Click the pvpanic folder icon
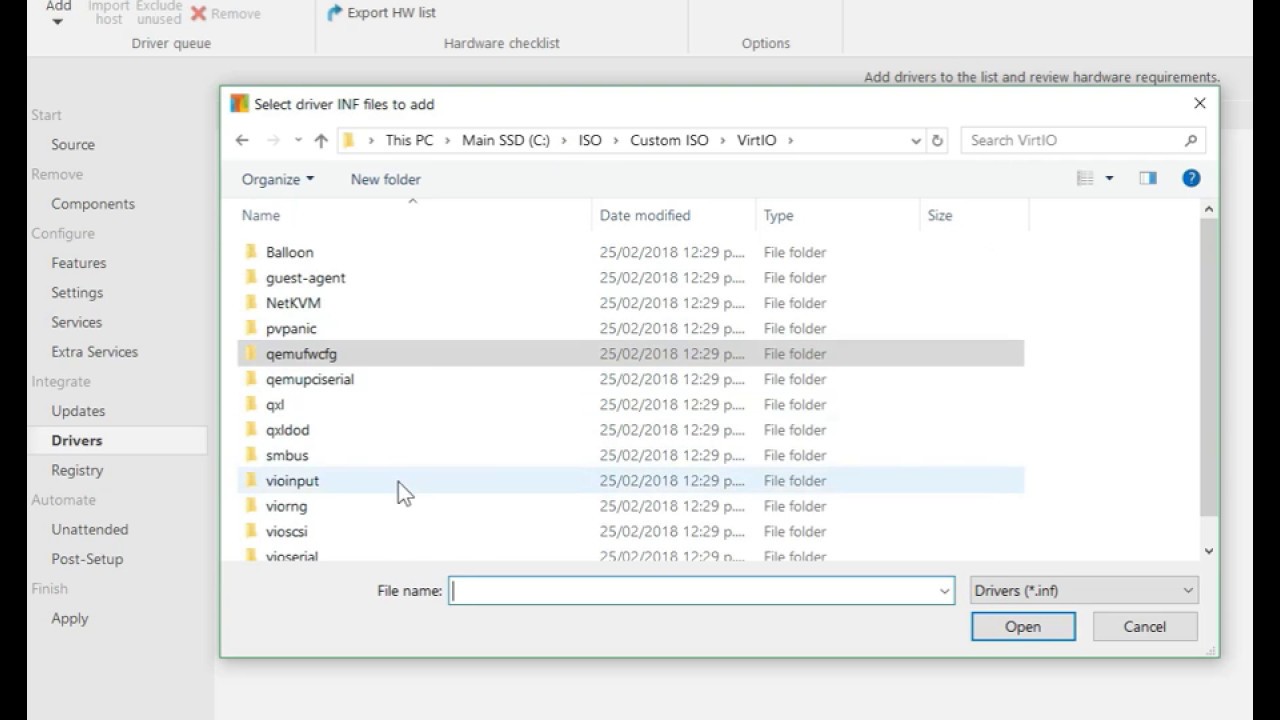The height and width of the screenshot is (720, 1280). 252,328
